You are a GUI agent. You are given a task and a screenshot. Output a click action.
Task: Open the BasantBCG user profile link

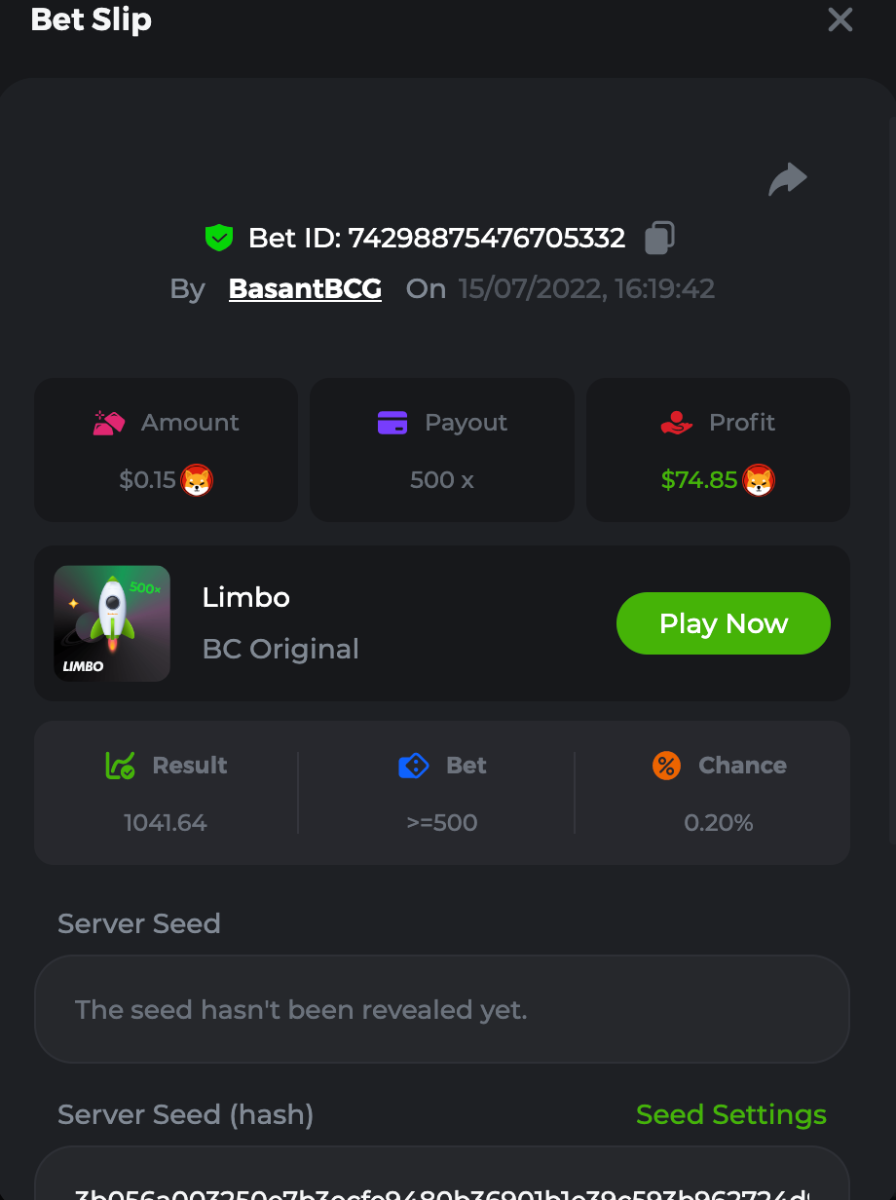click(x=305, y=289)
